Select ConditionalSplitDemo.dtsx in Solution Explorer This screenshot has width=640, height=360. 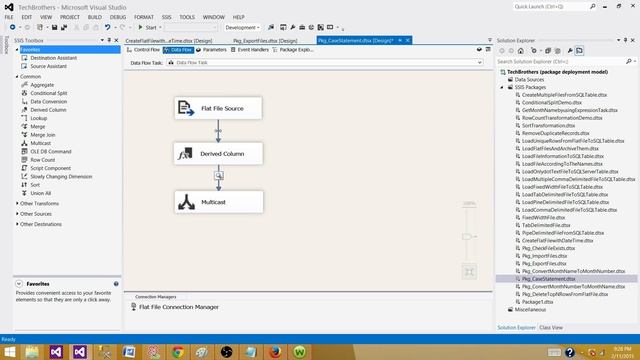[551, 102]
